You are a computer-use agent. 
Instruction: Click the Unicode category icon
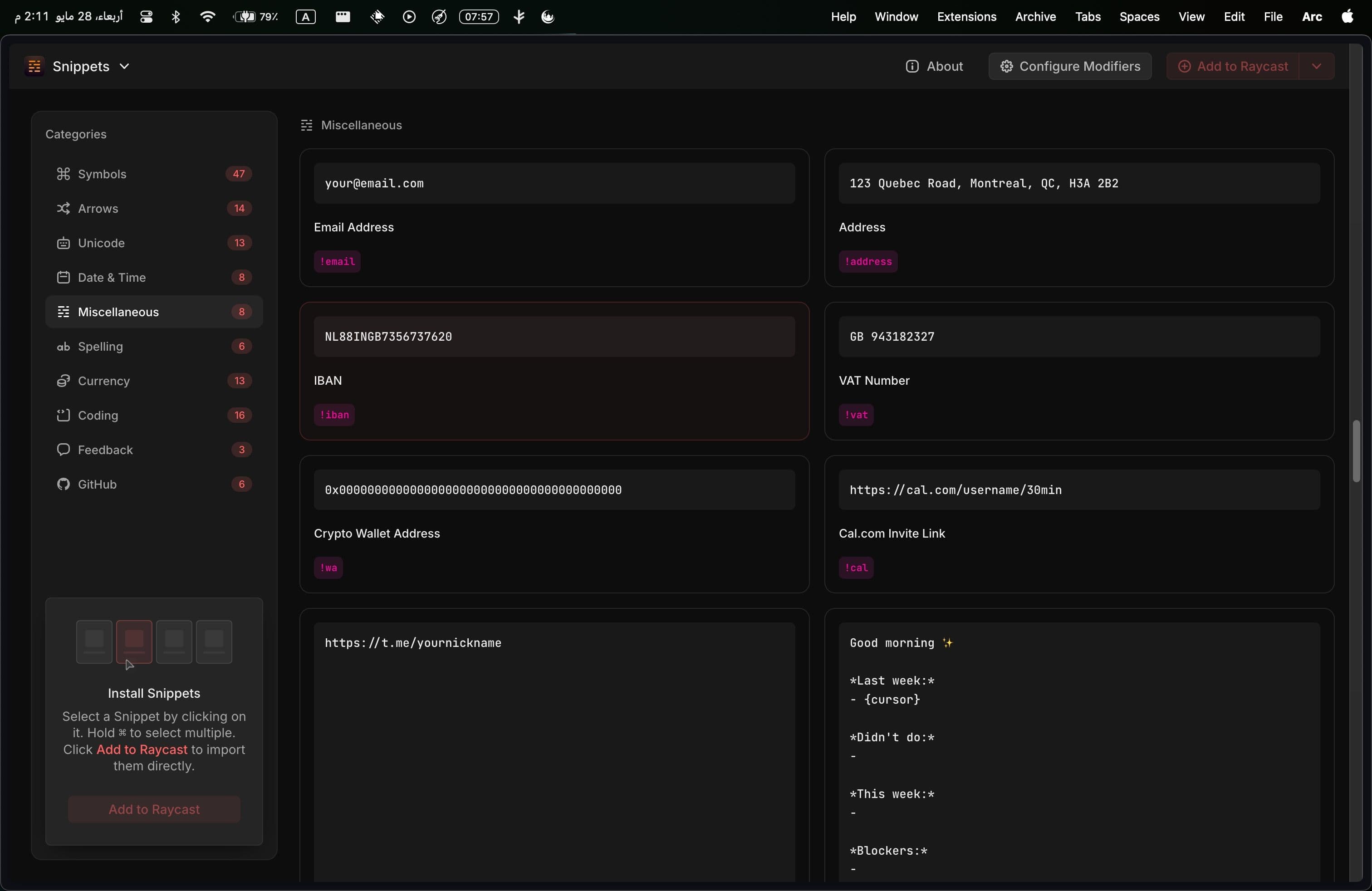tap(63, 243)
